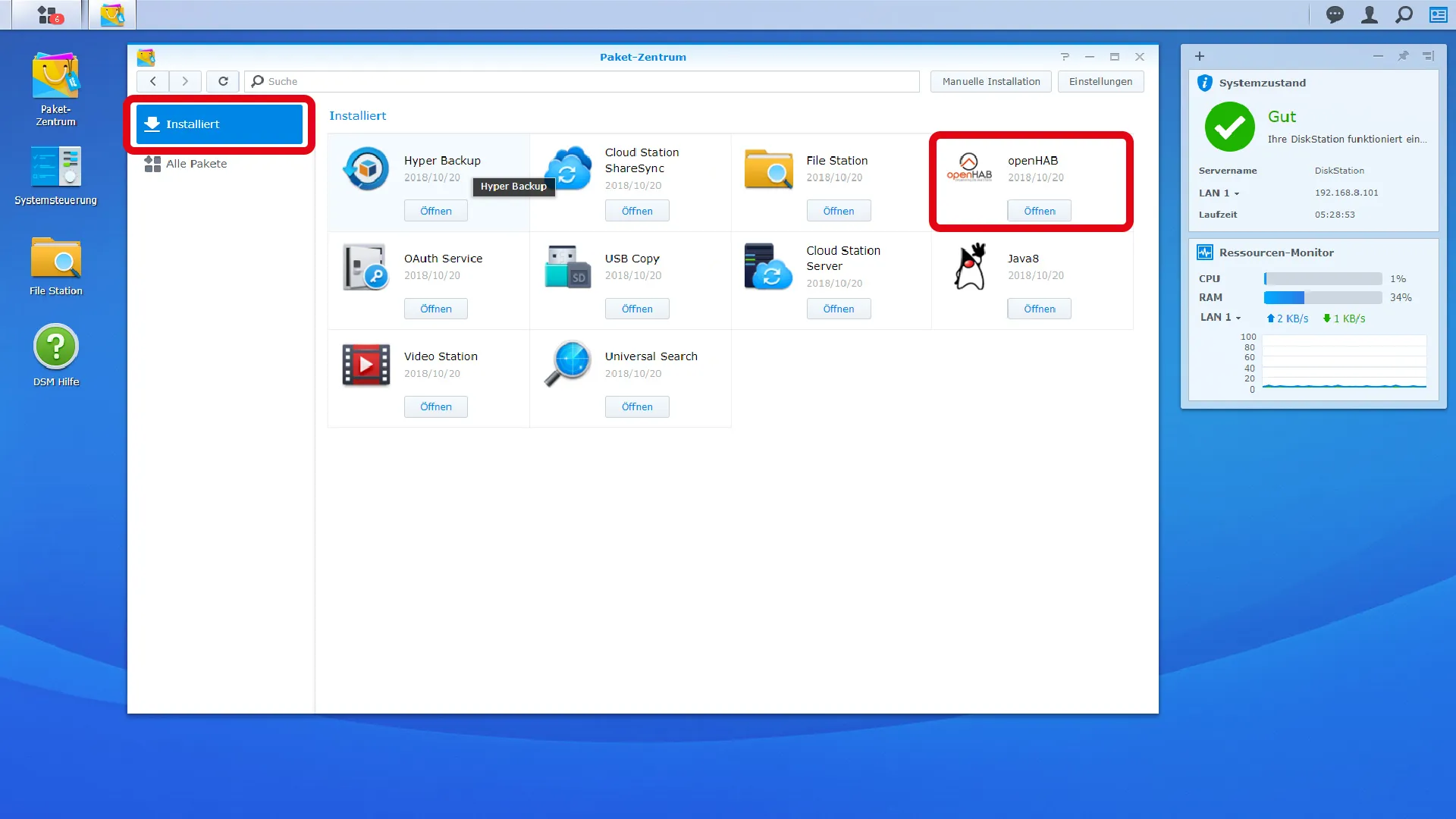Click Öffnen for File Station package
The height and width of the screenshot is (819, 1456).
pyautogui.click(x=839, y=211)
